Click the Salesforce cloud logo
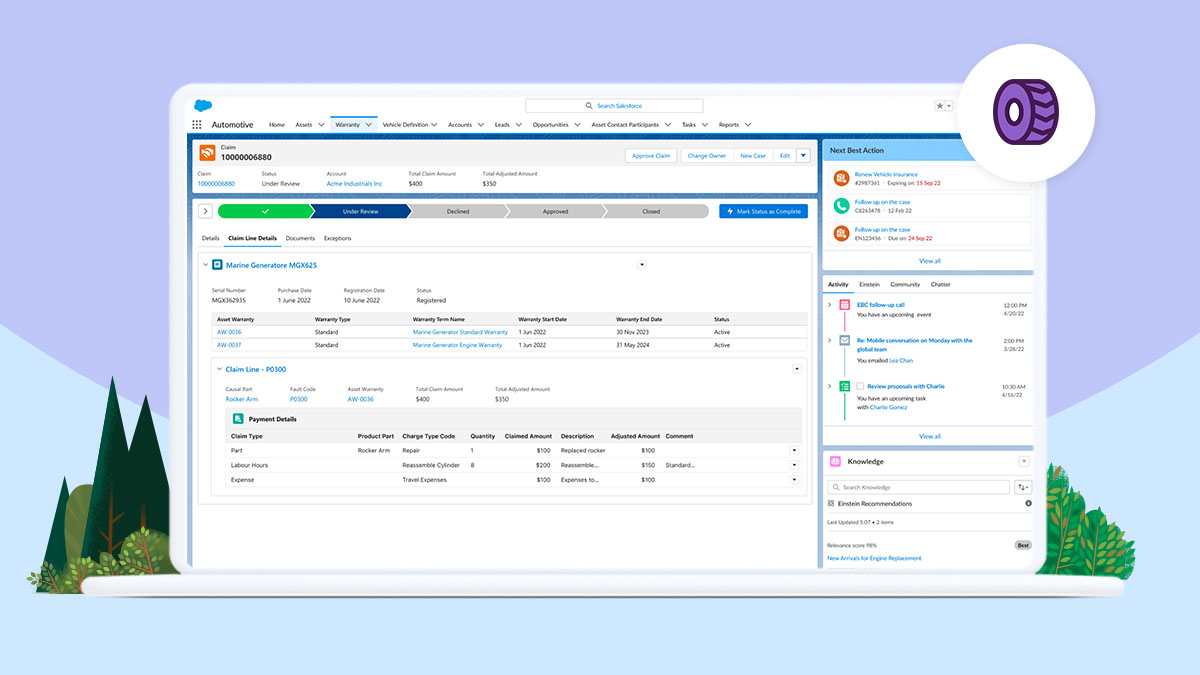The width and height of the screenshot is (1200, 675). 202,104
